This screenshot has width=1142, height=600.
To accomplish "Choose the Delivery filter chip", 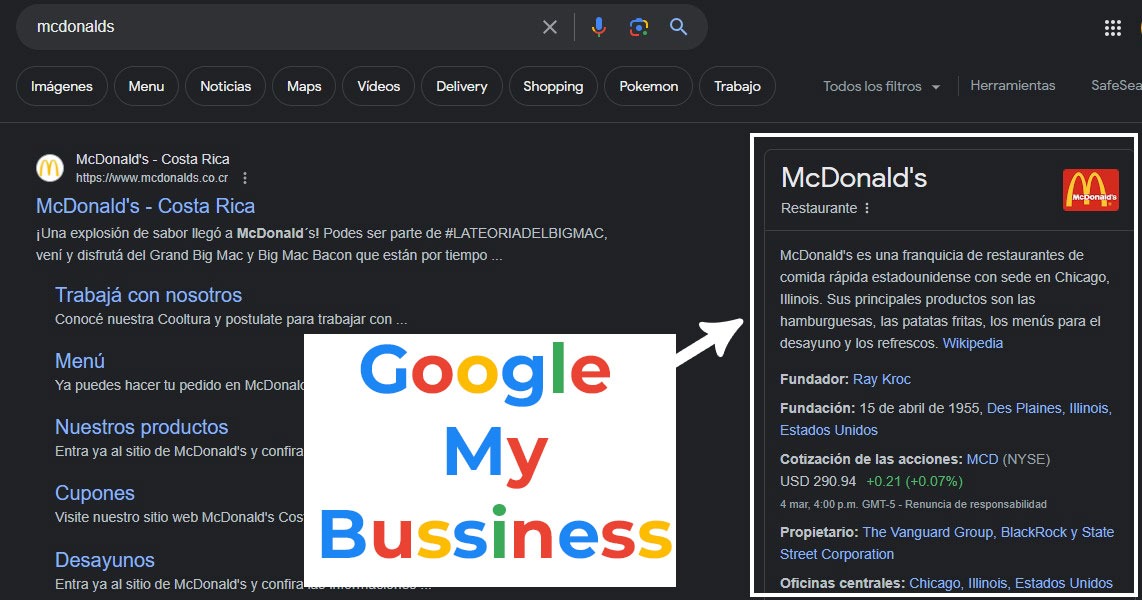I will pyautogui.click(x=462, y=86).
